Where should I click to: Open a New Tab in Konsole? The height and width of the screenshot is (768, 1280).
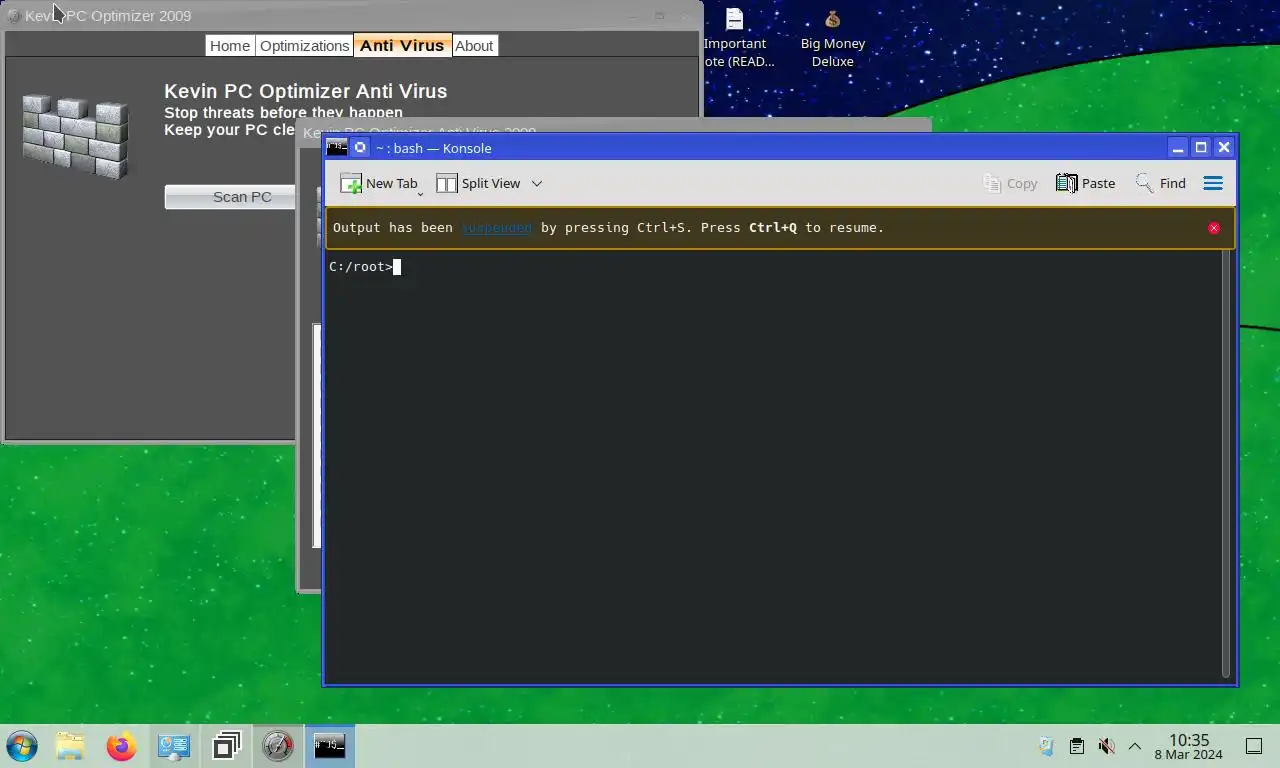(x=378, y=183)
